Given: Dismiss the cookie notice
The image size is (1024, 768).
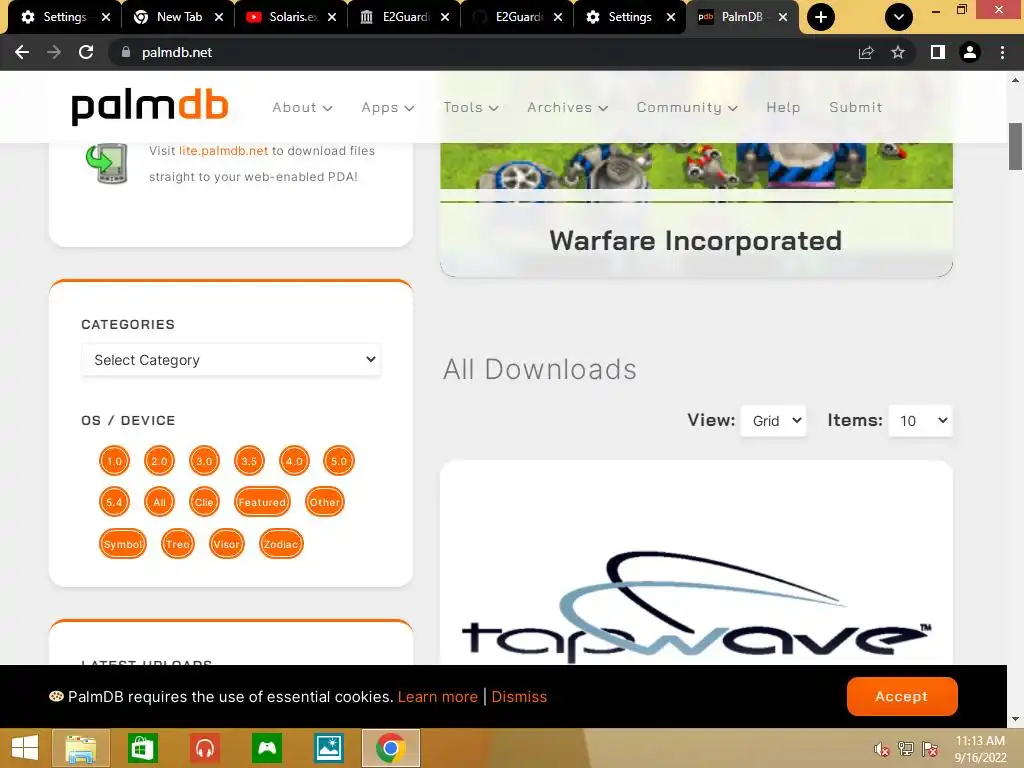Looking at the screenshot, I should click(x=519, y=697).
